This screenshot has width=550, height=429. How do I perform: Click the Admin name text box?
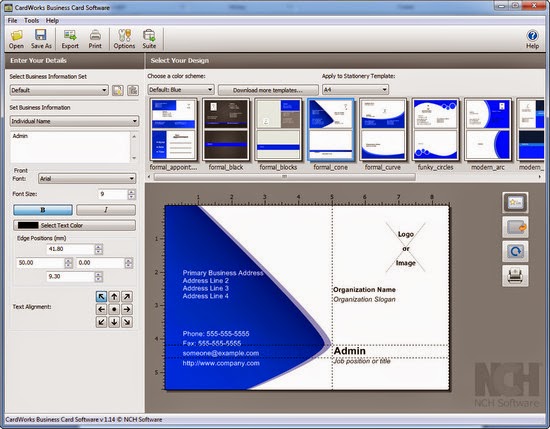coord(71,147)
